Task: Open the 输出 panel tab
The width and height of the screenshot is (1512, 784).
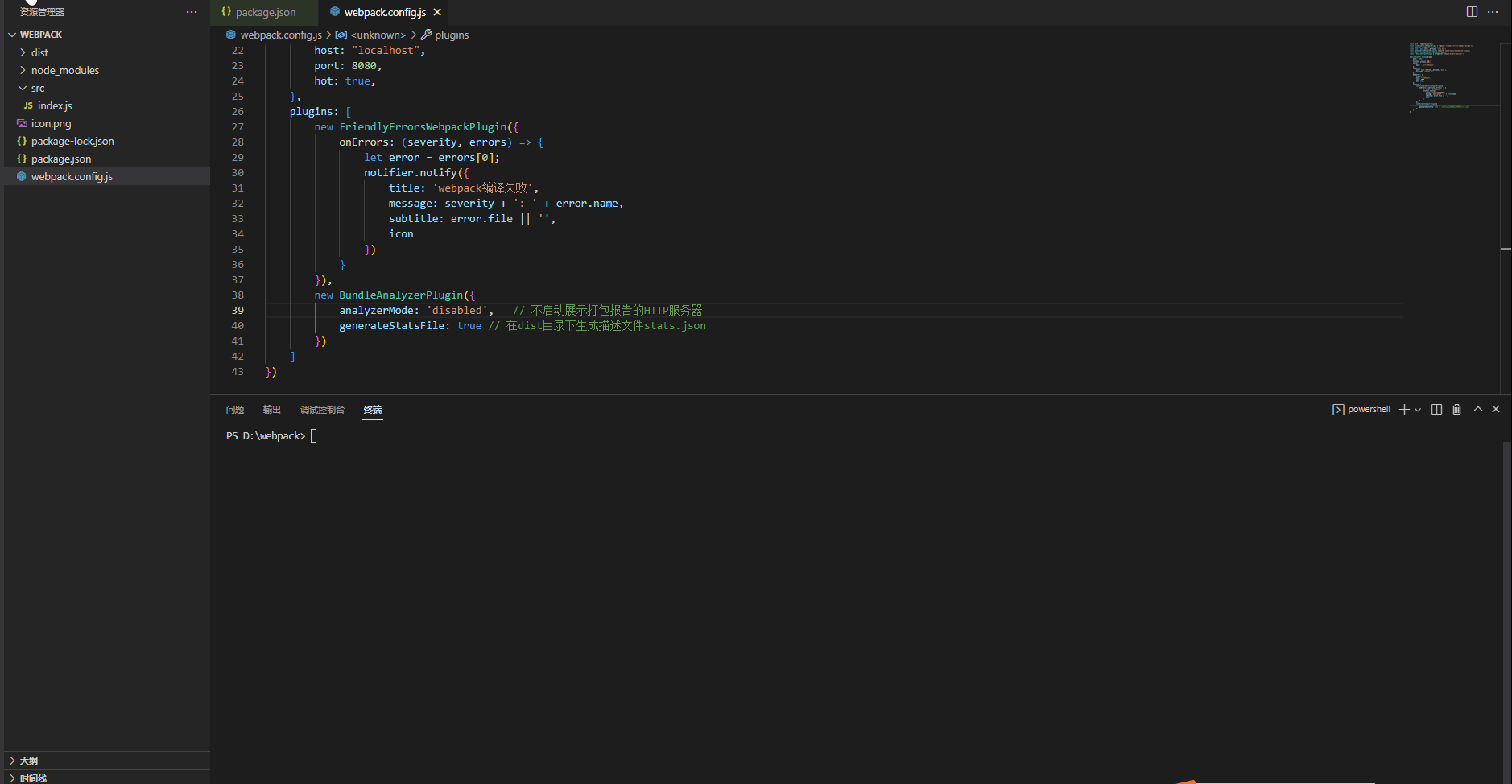Action: 271,410
